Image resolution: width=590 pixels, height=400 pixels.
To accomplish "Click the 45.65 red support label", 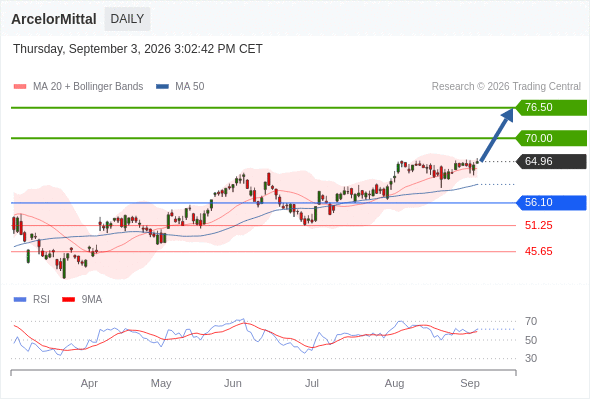I will click(x=538, y=251).
